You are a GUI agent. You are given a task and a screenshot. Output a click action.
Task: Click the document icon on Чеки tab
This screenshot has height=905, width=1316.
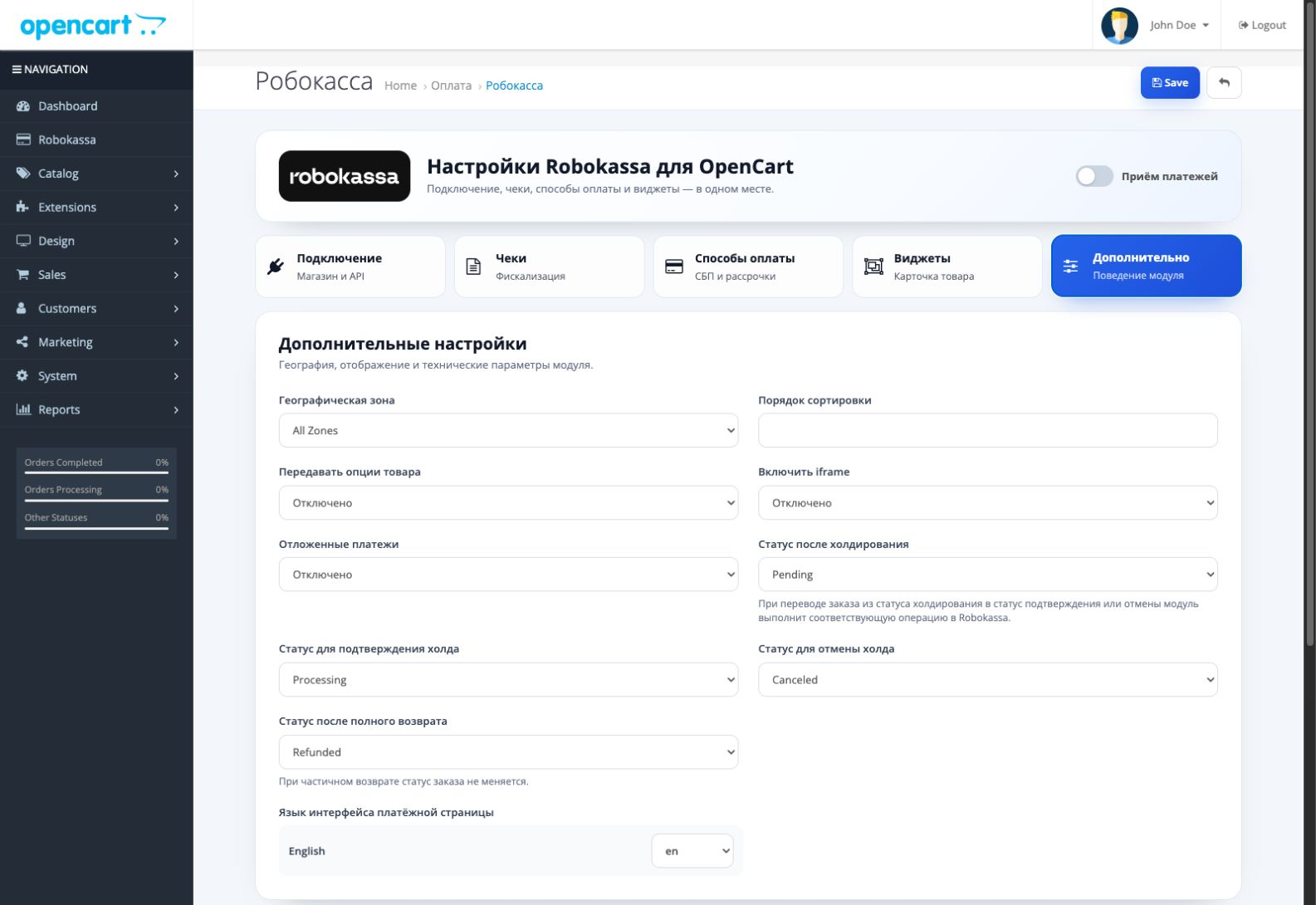473,267
